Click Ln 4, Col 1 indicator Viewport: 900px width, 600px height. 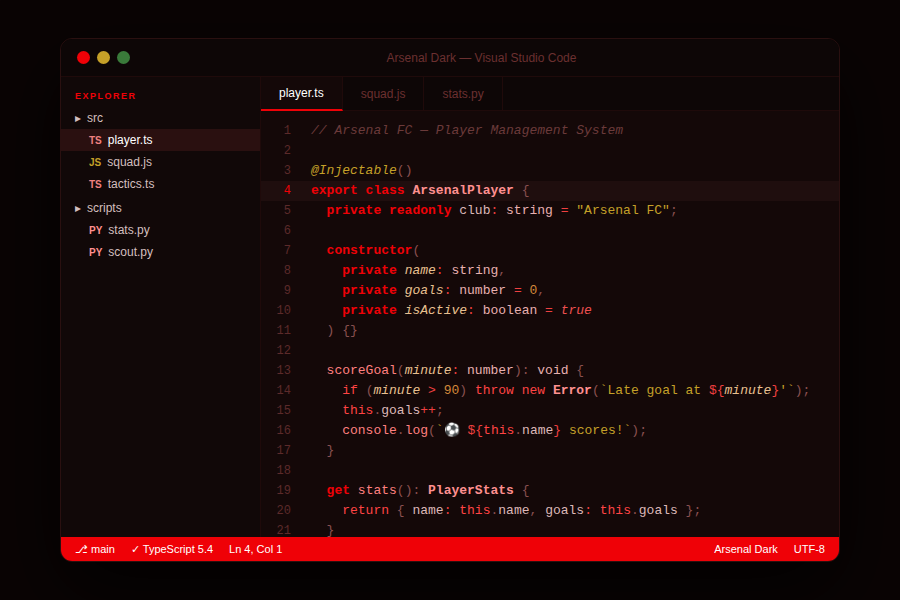(x=255, y=549)
